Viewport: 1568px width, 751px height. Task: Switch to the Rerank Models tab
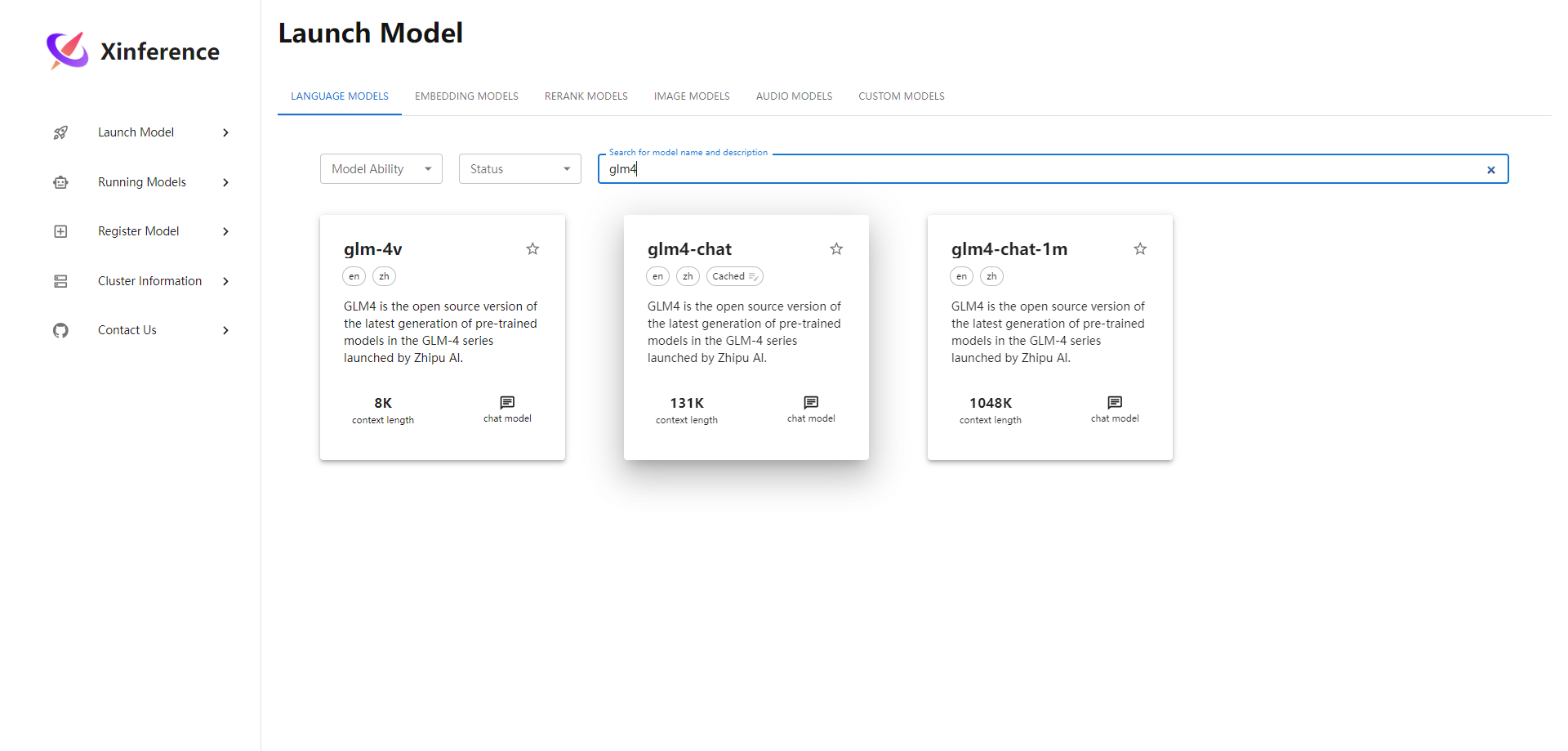586,96
